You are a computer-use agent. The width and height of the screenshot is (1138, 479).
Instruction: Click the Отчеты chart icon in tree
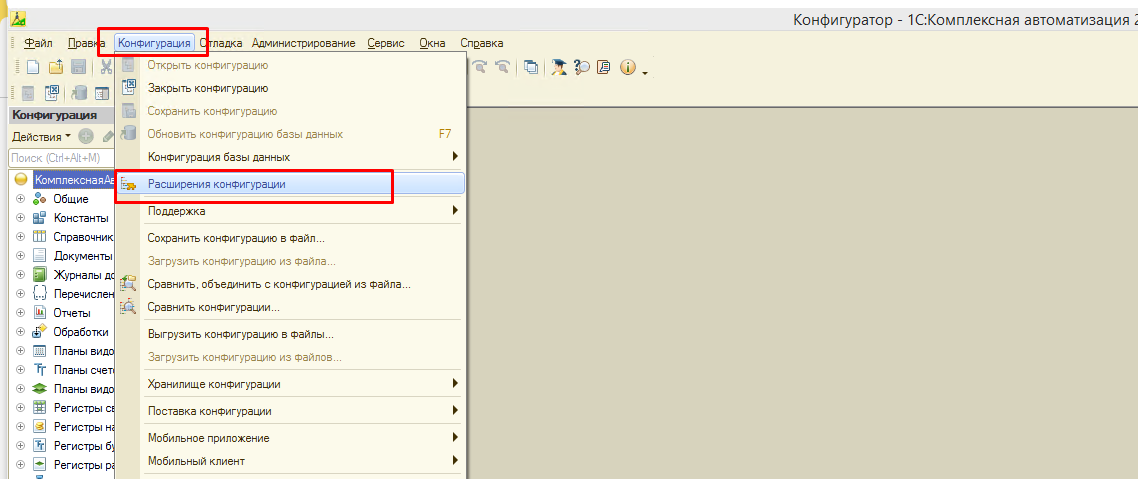[40, 313]
